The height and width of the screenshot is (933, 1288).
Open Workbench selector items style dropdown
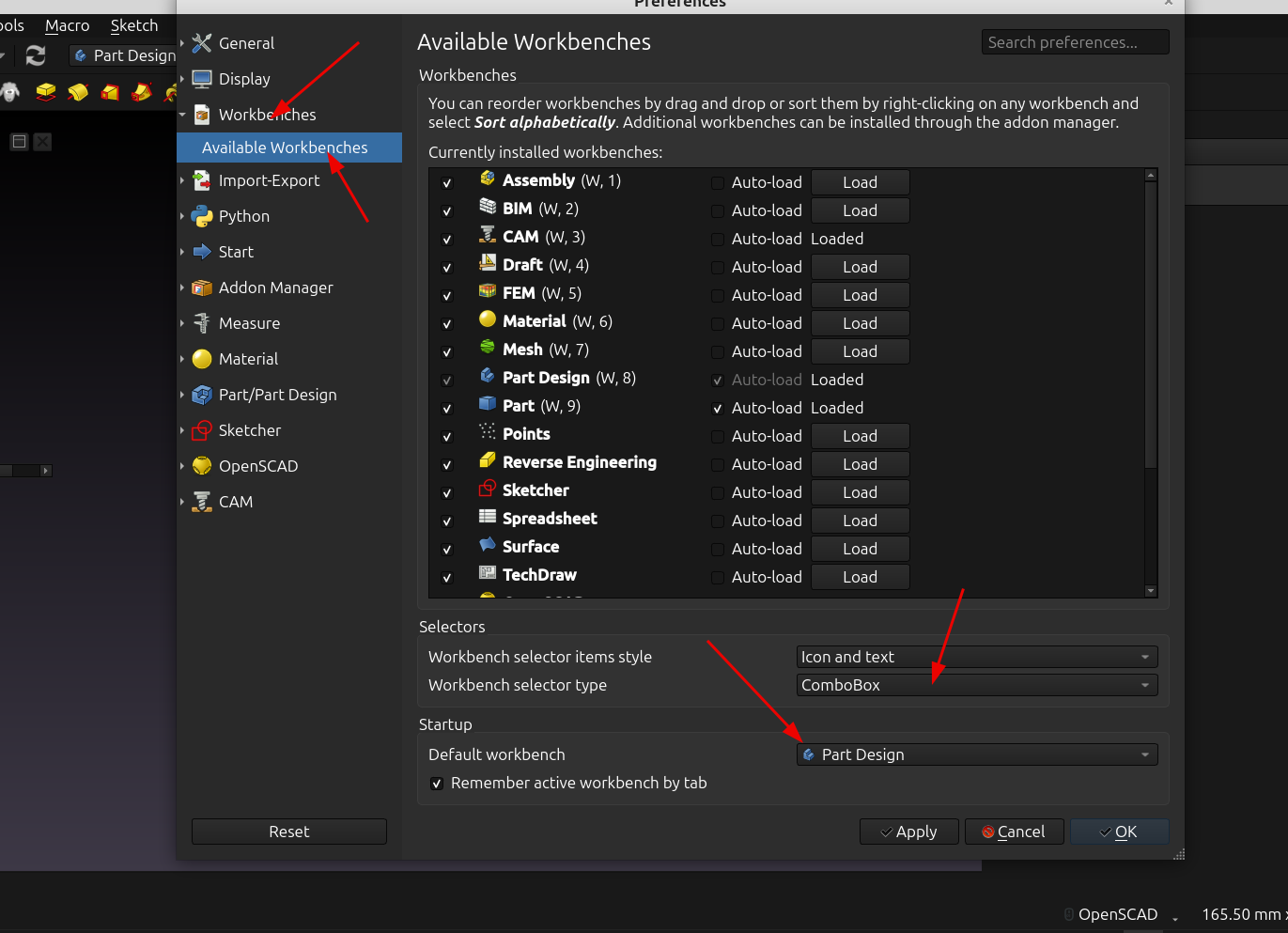tap(977, 657)
